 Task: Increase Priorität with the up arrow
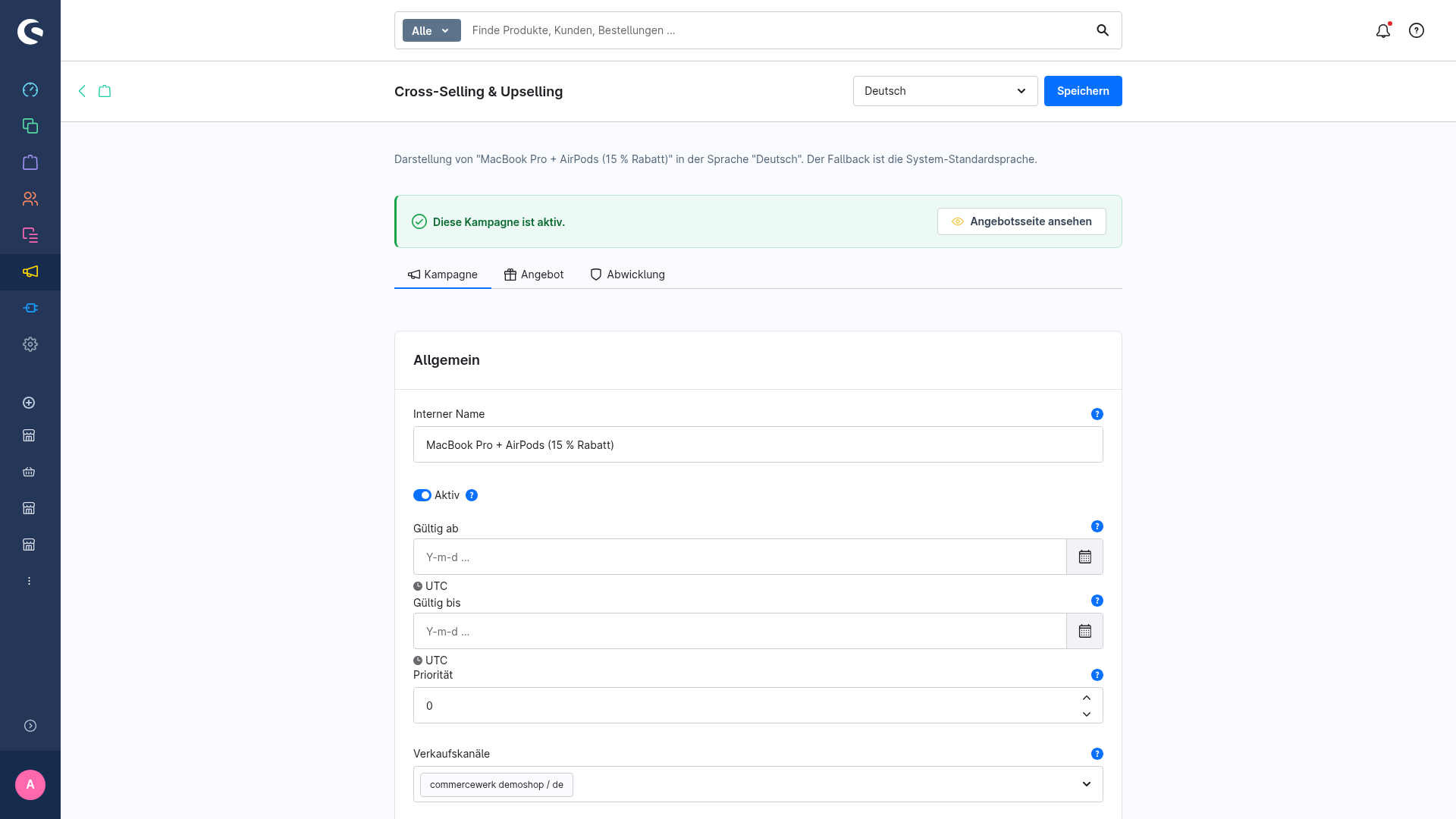(x=1087, y=698)
